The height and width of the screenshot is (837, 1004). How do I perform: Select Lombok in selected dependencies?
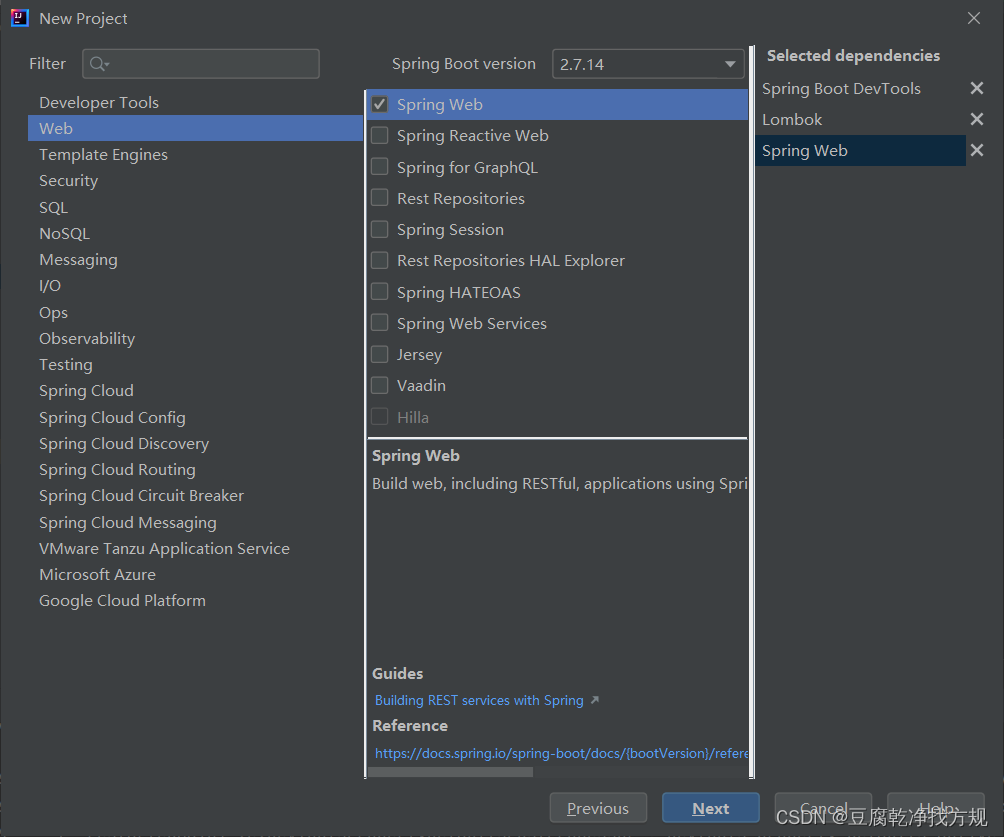tap(861, 119)
